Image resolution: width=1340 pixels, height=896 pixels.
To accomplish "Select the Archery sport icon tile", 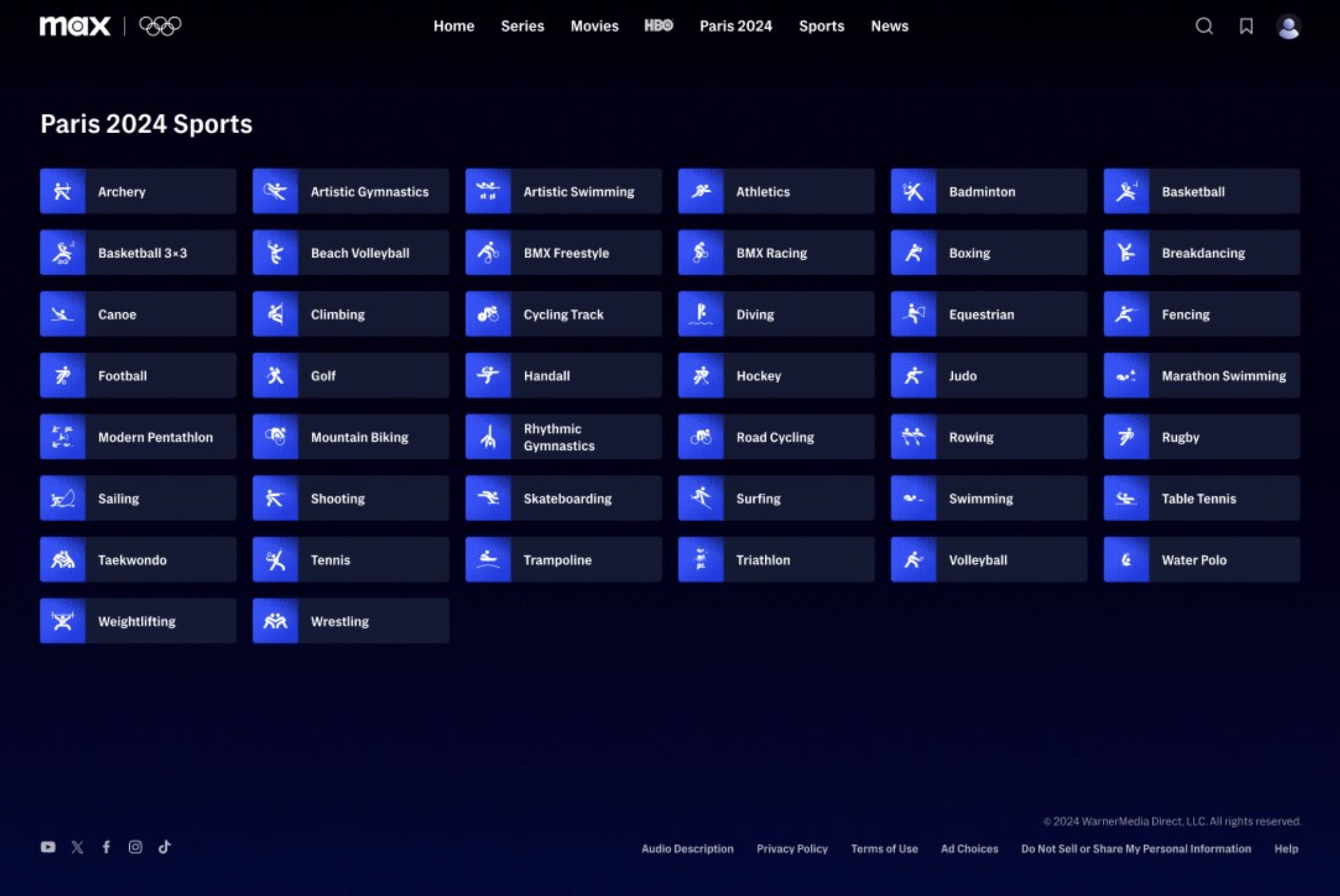I will tap(63, 191).
